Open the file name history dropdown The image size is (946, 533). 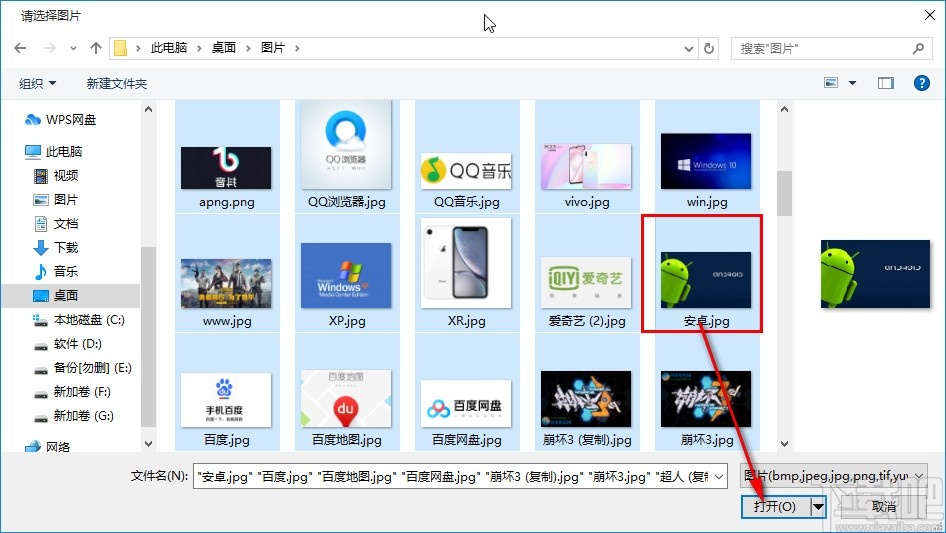[719, 477]
